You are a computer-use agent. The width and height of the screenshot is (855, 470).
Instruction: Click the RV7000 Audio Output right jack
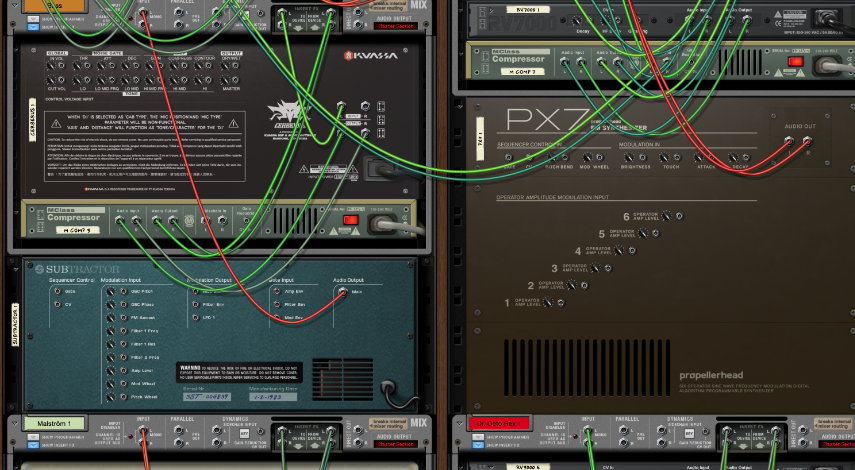(x=747, y=20)
